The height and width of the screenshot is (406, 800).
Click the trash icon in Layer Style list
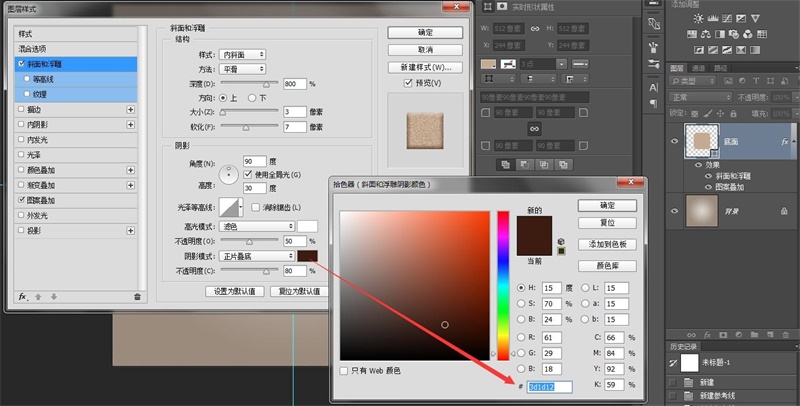[x=137, y=297]
